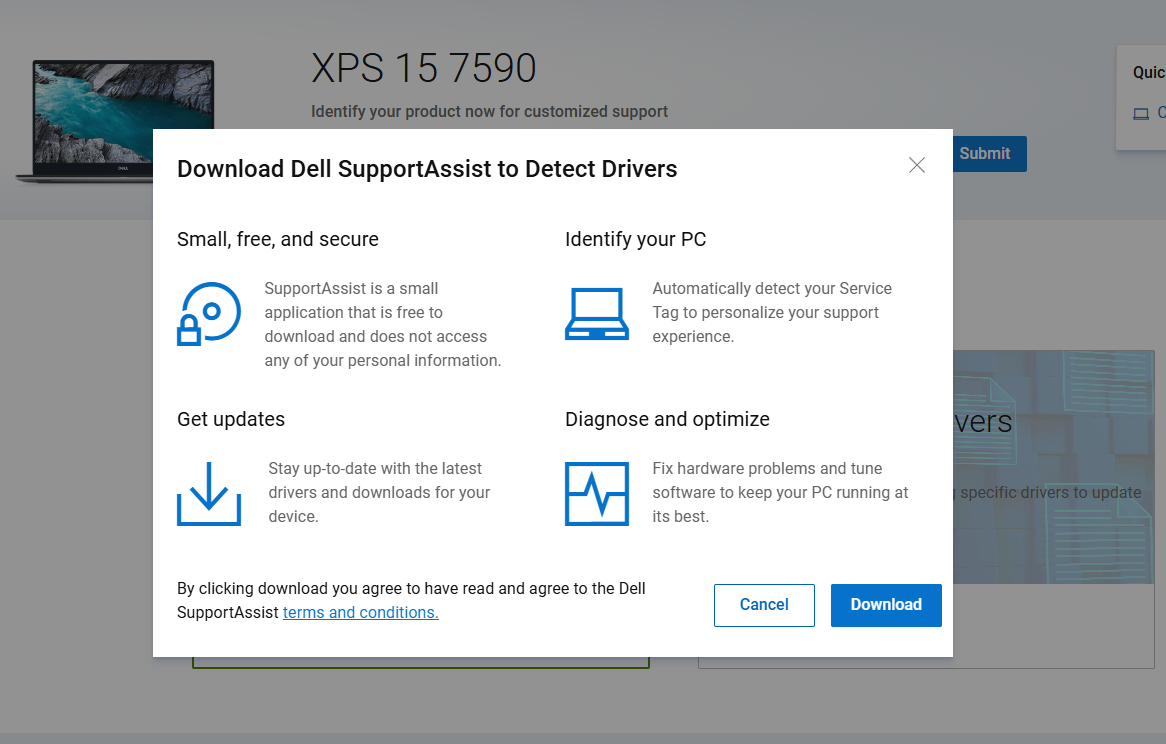
Task: Click the 'Automatically detect your Service Tag' description
Action: pyautogui.click(x=772, y=312)
